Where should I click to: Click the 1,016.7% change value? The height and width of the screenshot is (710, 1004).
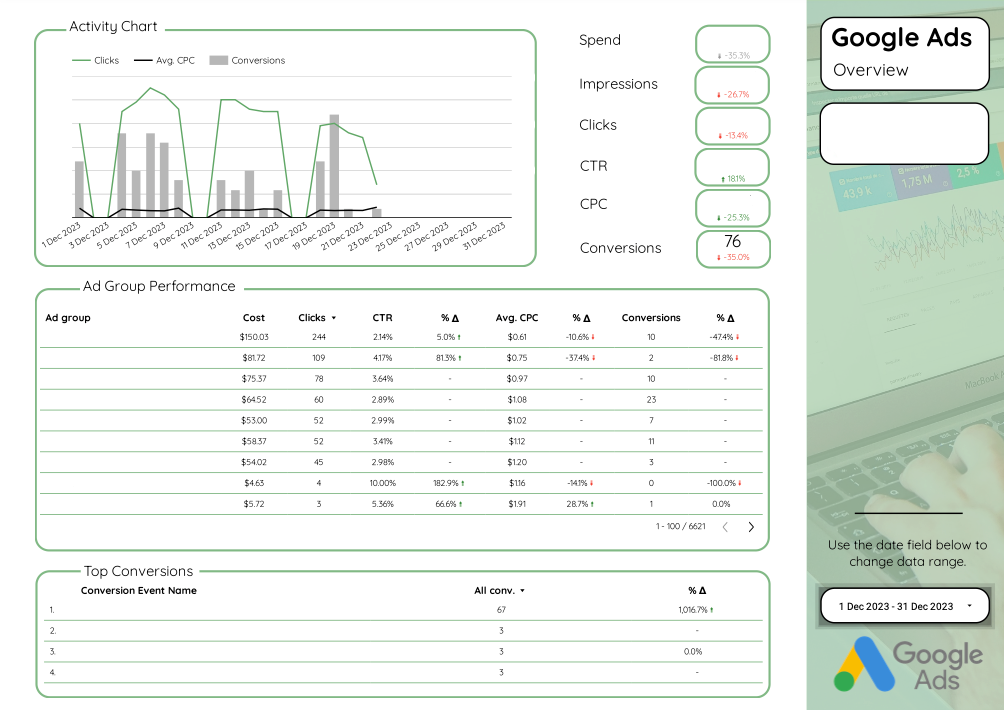pos(696,609)
